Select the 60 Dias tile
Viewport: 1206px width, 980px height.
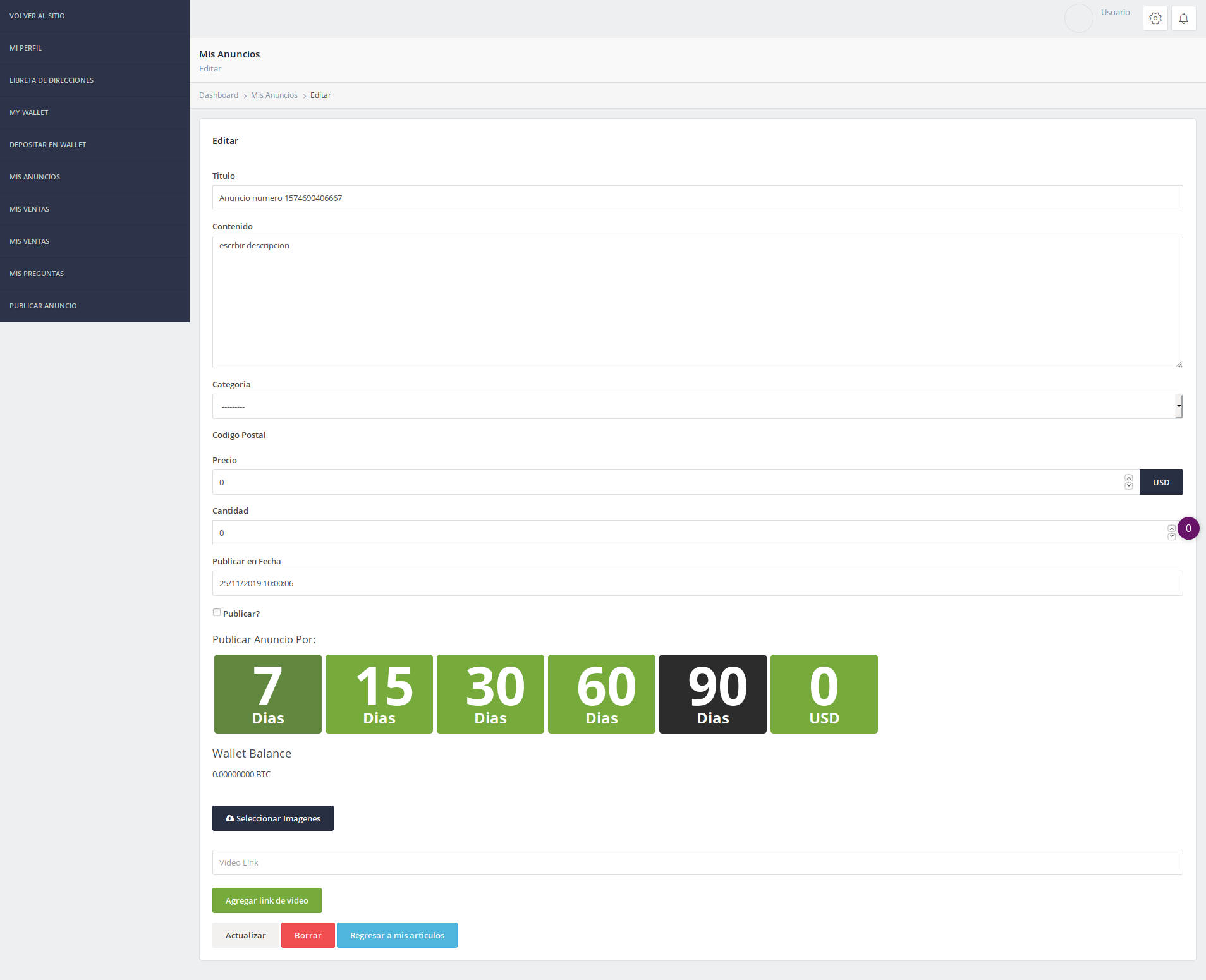[602, 694]
